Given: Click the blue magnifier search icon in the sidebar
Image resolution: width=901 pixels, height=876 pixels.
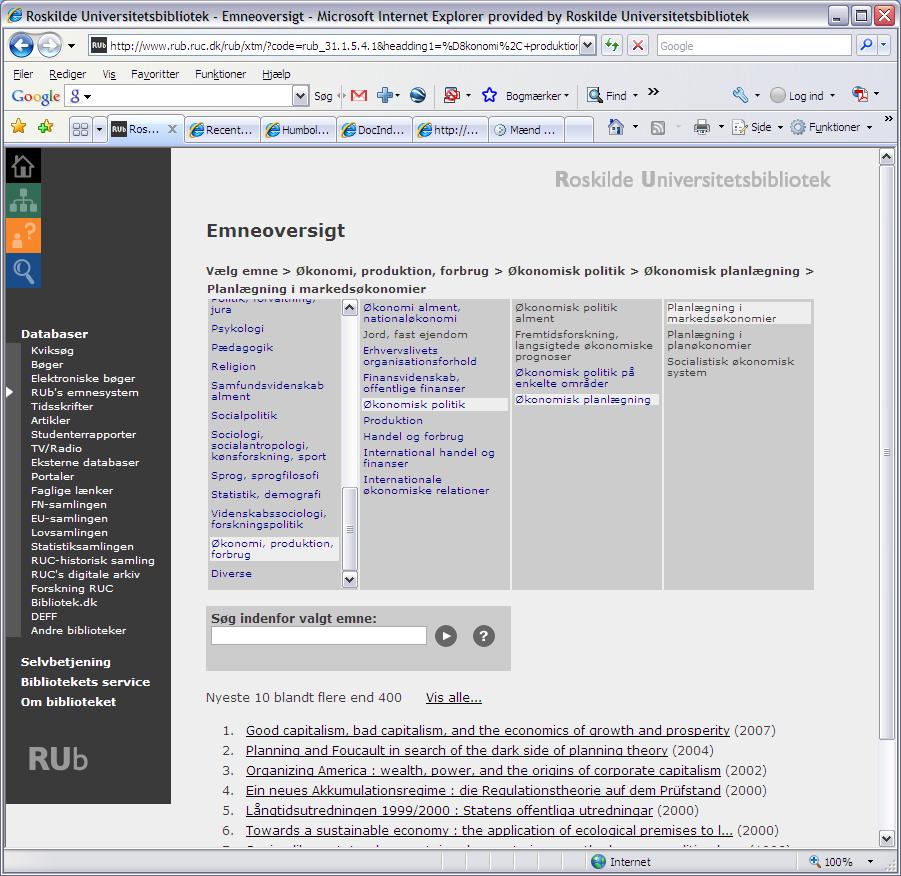Looking at the screenshot, I should 23,270.
